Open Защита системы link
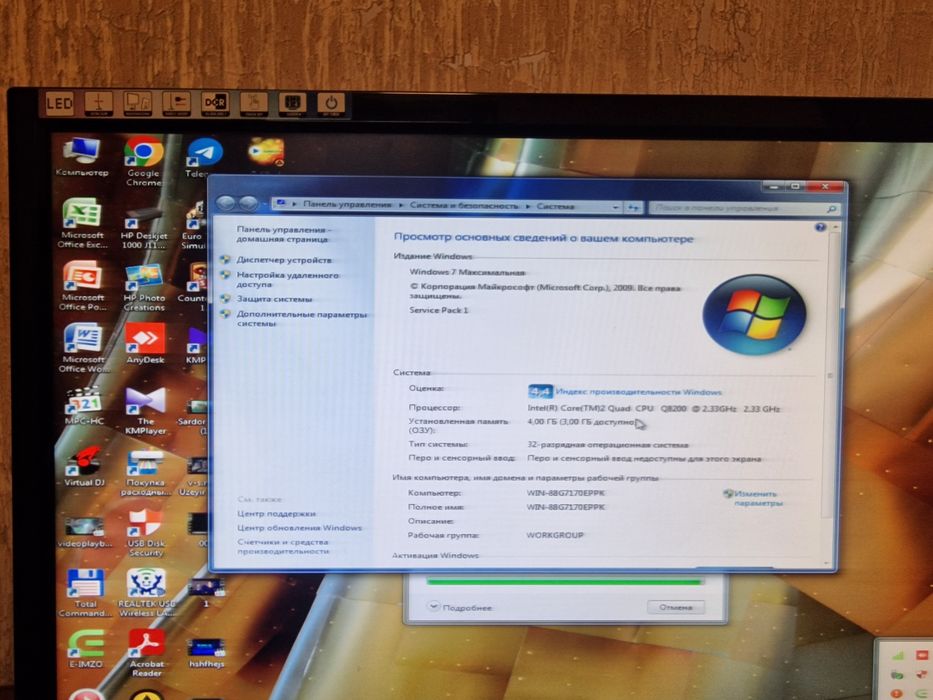933x700 pixels. [x=274, y=299]
